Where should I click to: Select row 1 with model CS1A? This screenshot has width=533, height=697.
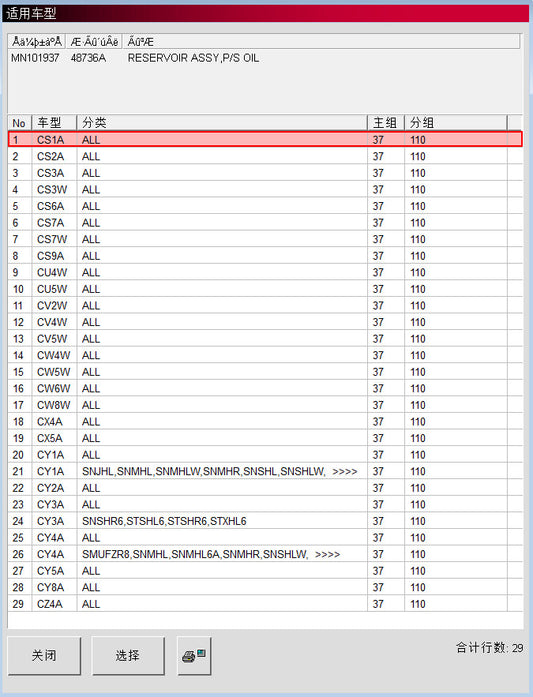(265, 140)
